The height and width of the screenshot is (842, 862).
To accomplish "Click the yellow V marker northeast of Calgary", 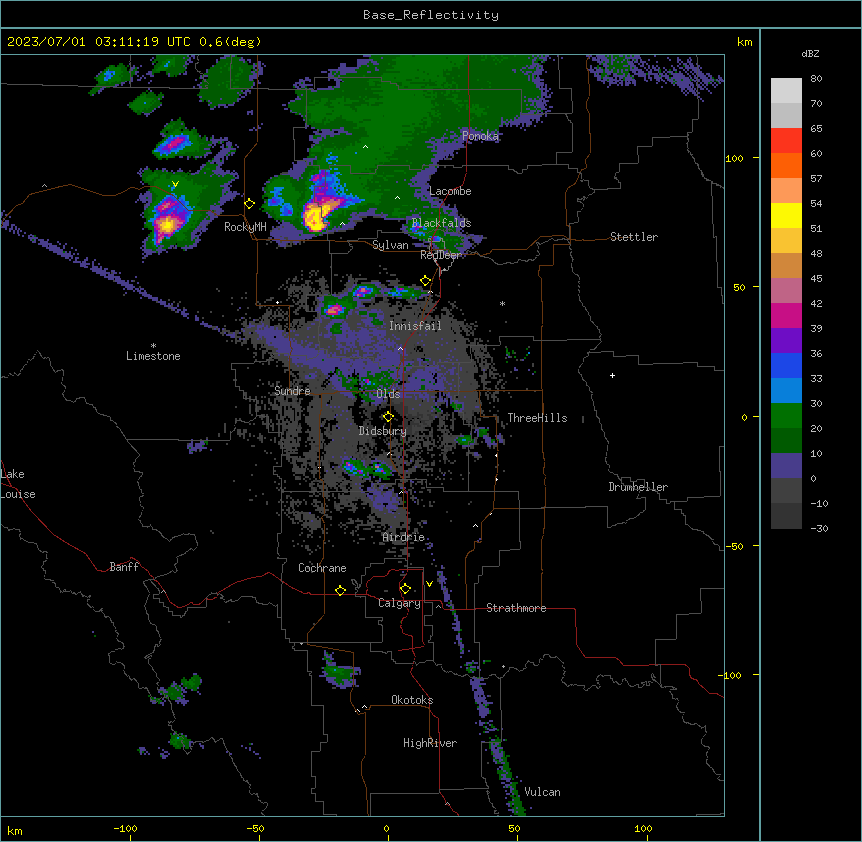I will tap(429, 584).
